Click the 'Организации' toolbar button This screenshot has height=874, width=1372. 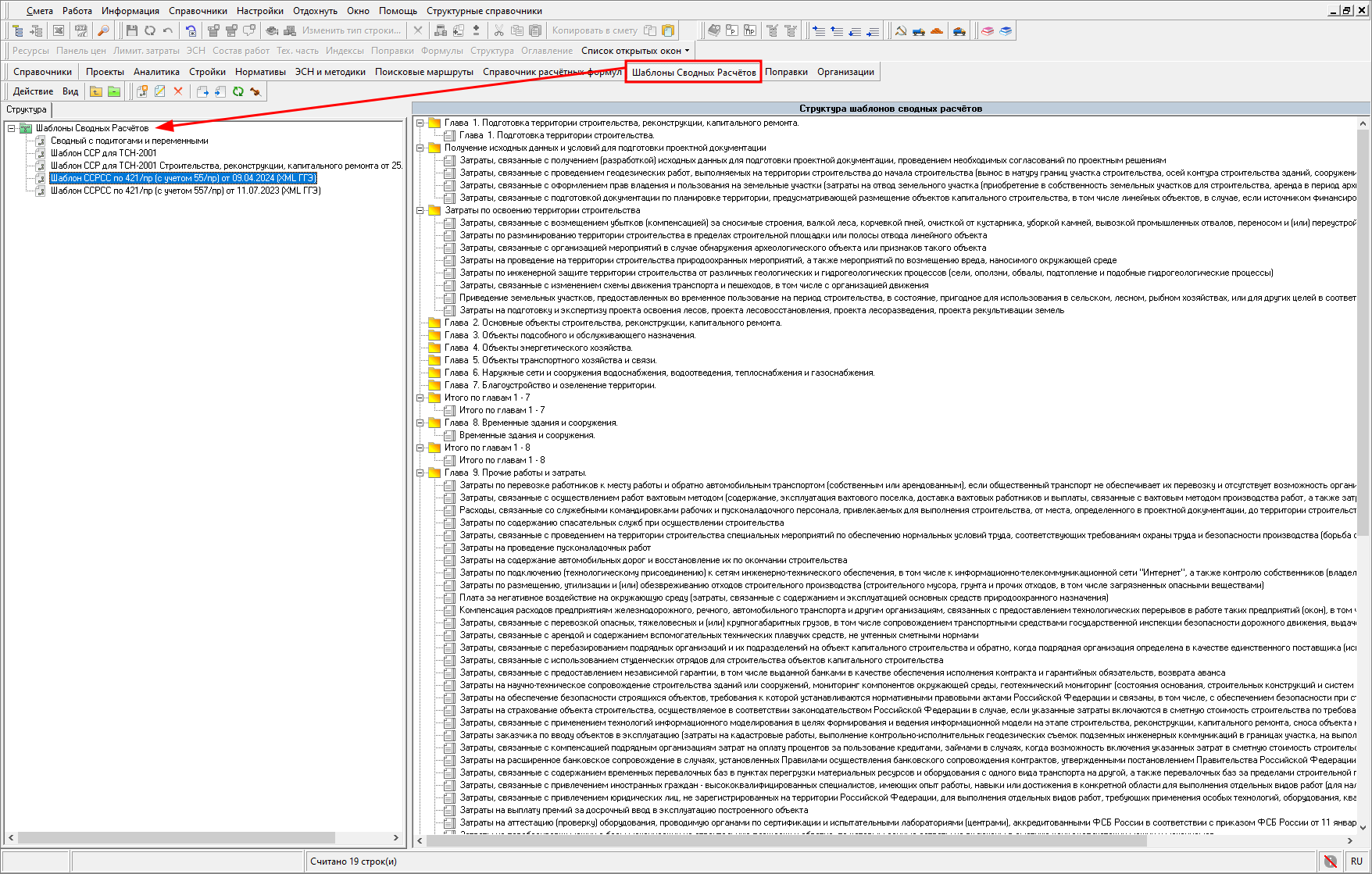[x=845, y=72]
